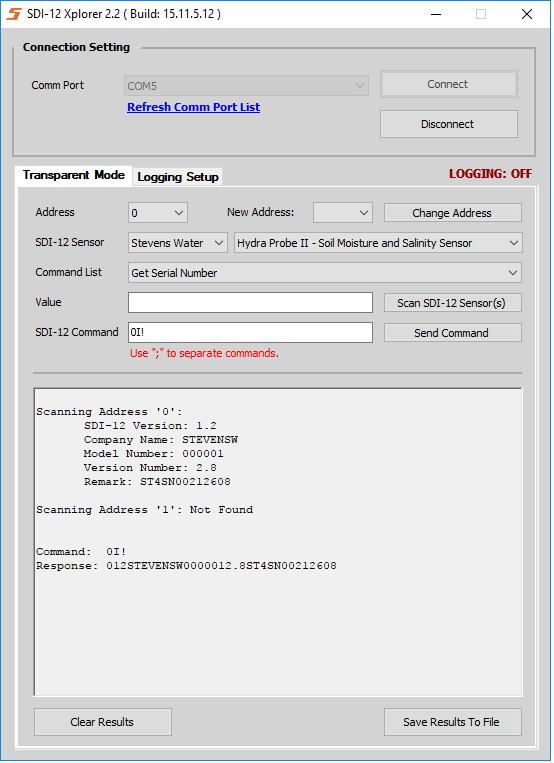This screenshot has height=763, width=554.
Task: Click the red separate-commands hint text
Action: pyautogui.click(x=204, y=353)
